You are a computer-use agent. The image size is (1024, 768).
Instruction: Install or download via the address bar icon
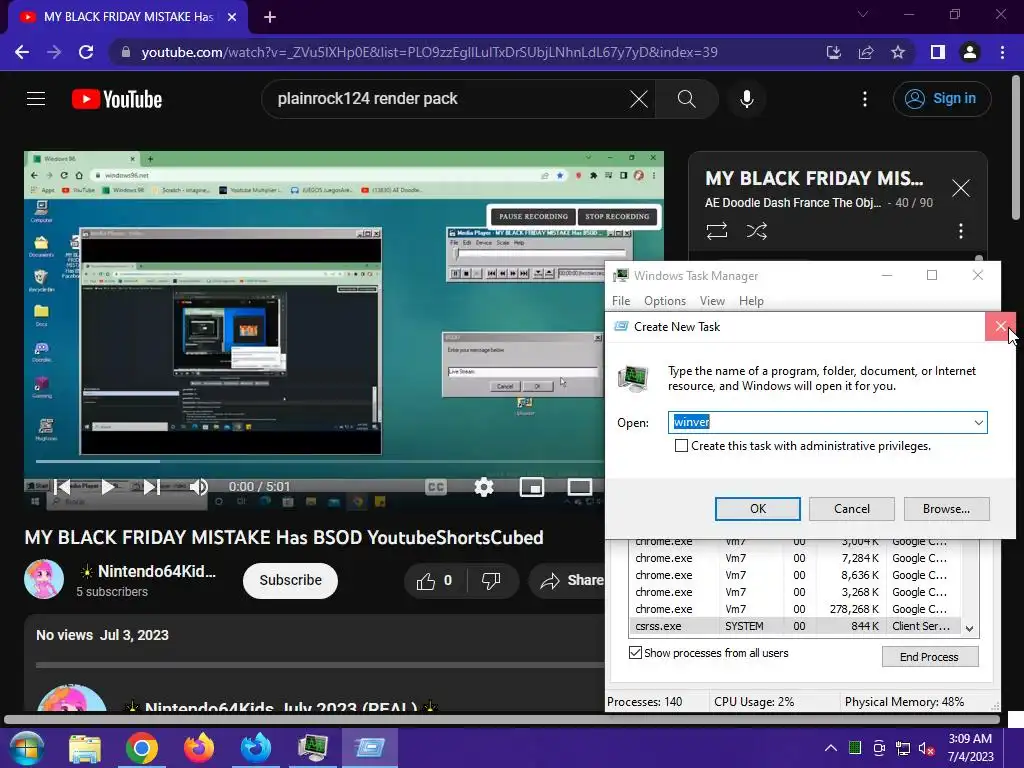pyautogui.click(x=834, y=52)
